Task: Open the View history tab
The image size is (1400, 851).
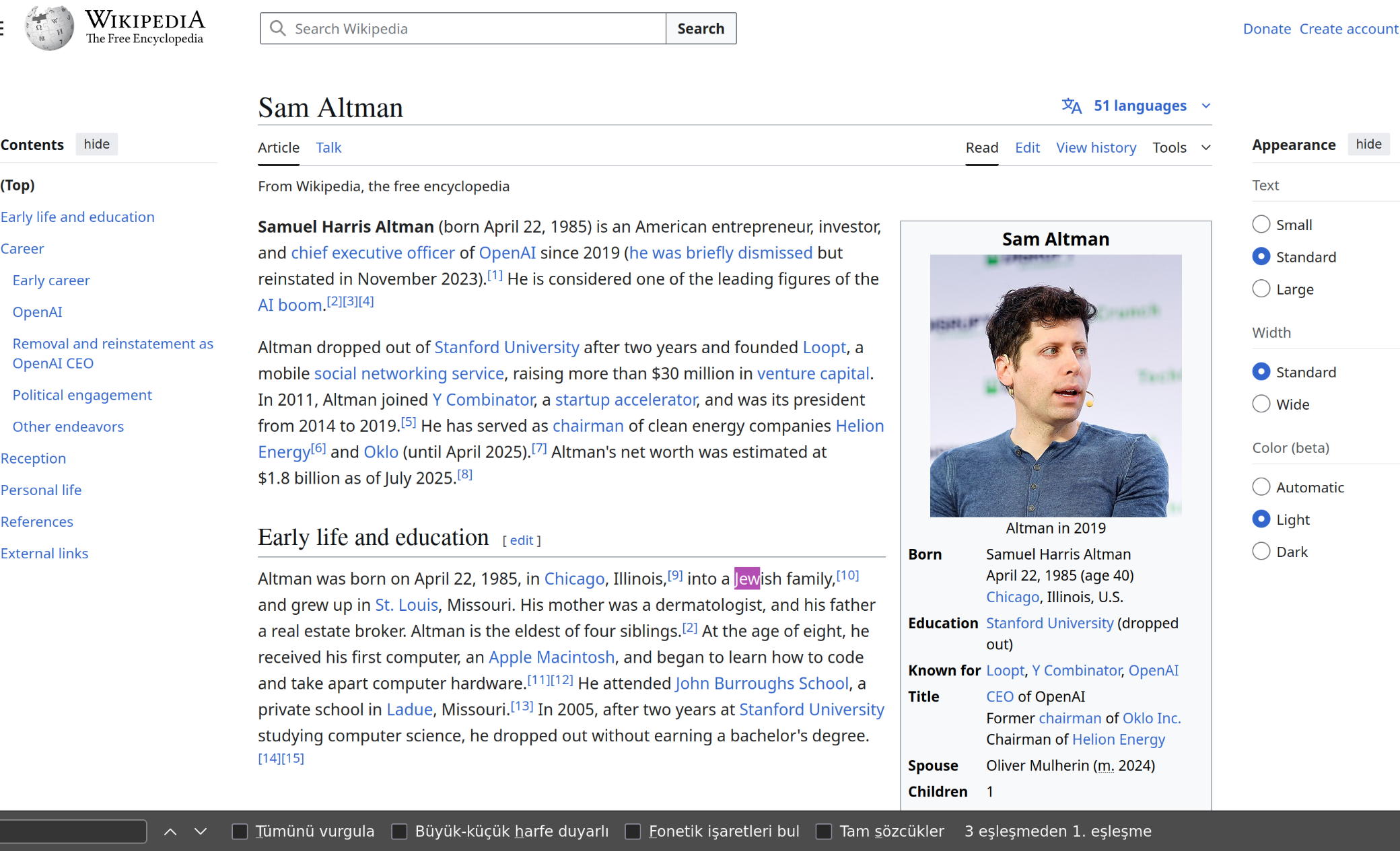Action: click(1096, 148)
